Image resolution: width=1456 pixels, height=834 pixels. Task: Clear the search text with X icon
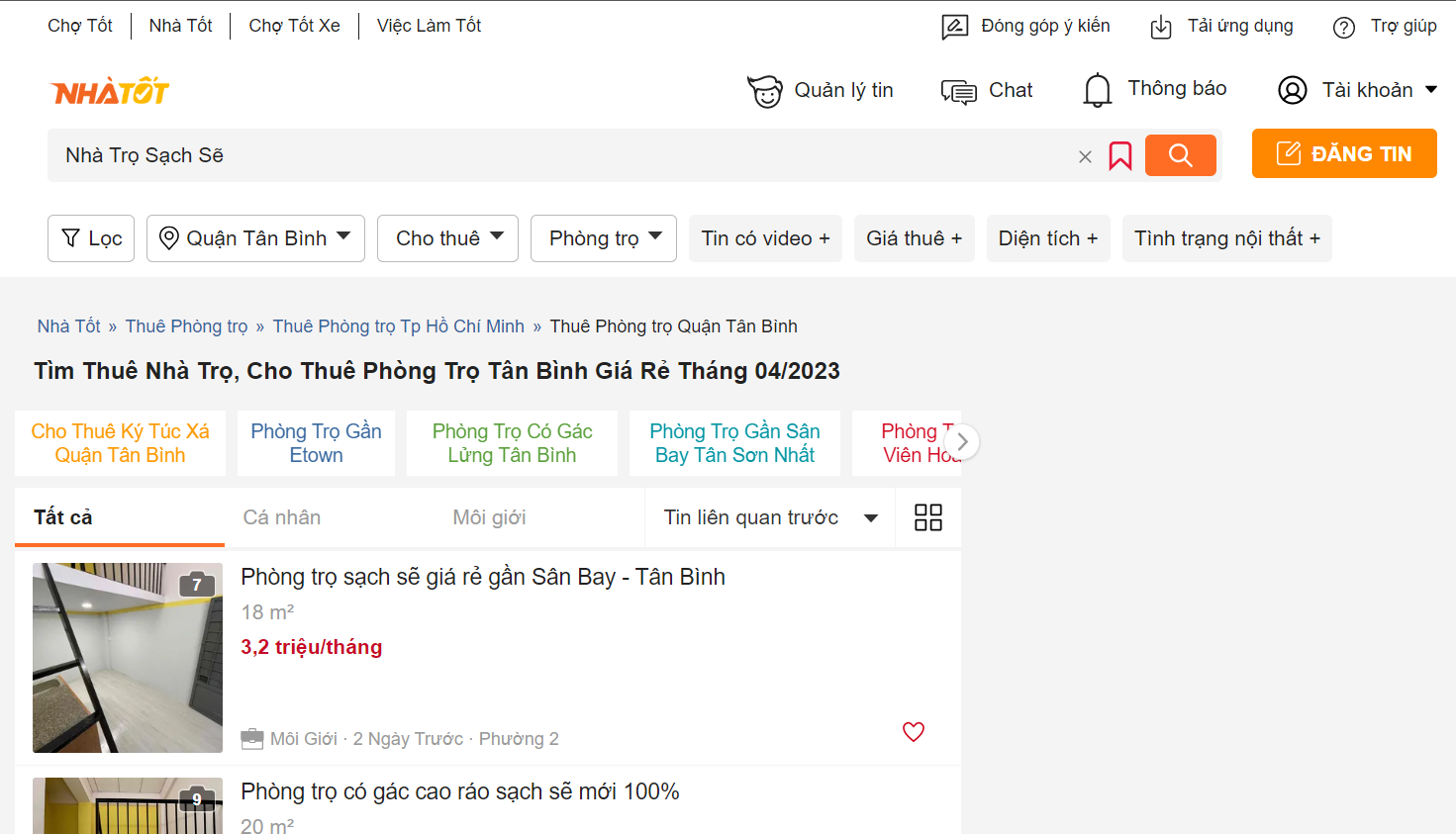coord(1085,156)
